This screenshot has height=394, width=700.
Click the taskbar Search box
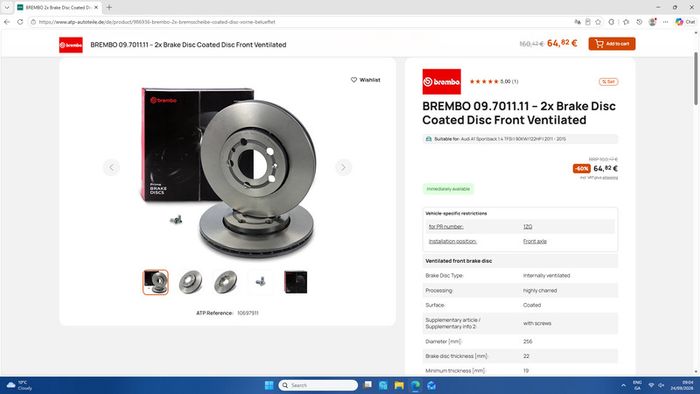pyautogui.click(x=318, y=385)
